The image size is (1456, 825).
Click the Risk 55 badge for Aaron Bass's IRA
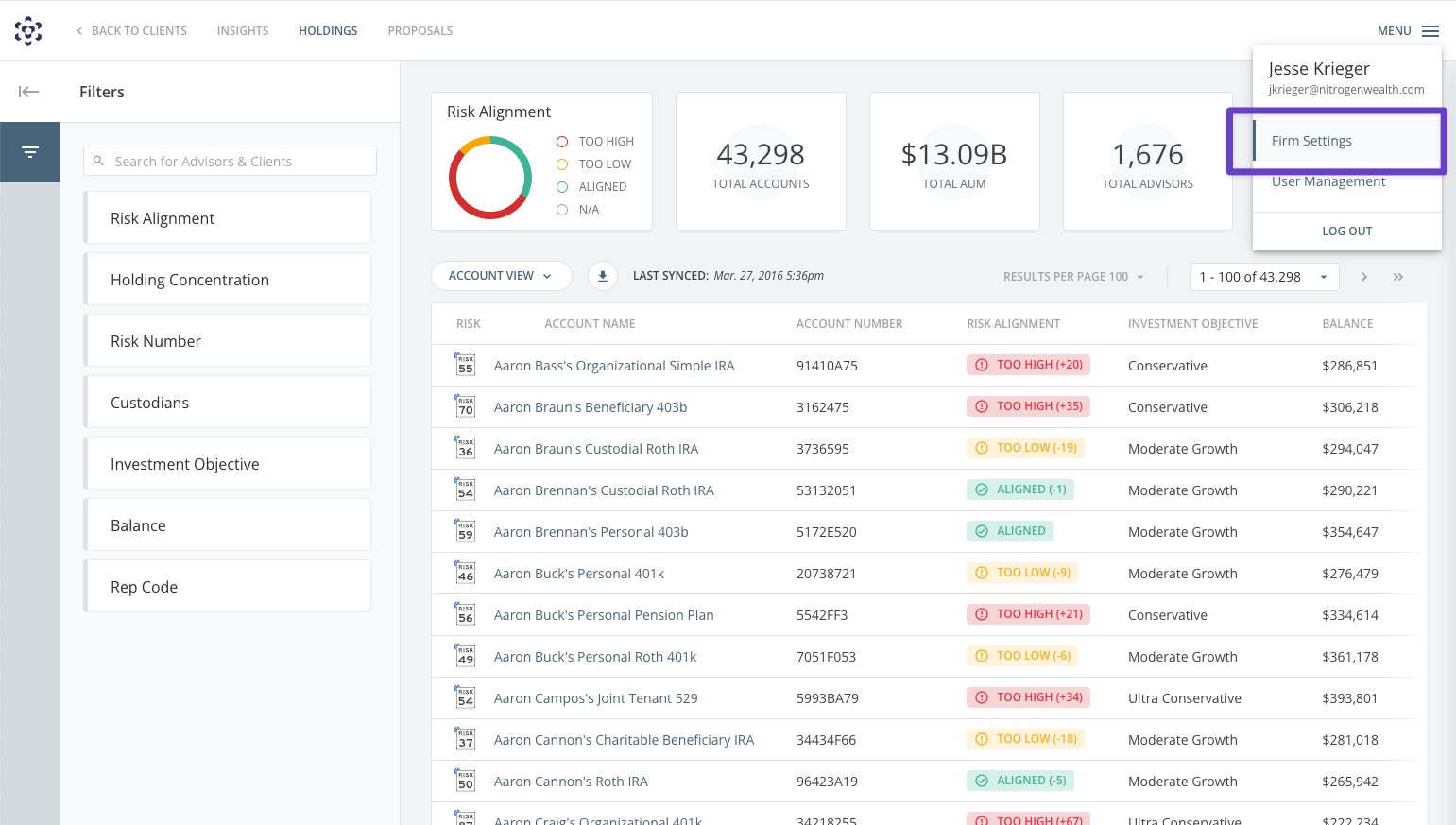464,364
